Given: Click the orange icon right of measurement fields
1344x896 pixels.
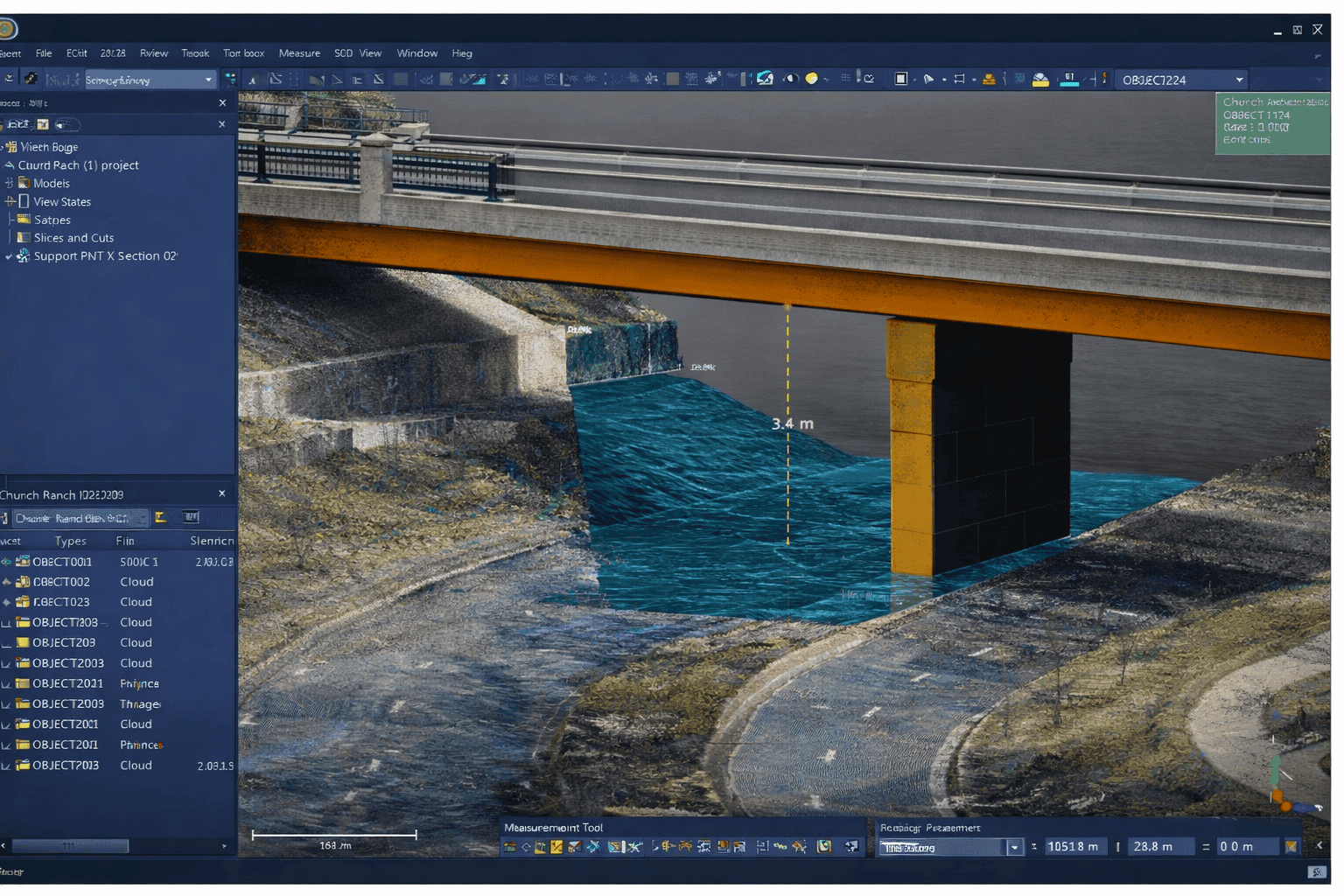Looking at the screenshot, I should point(1291,846).
